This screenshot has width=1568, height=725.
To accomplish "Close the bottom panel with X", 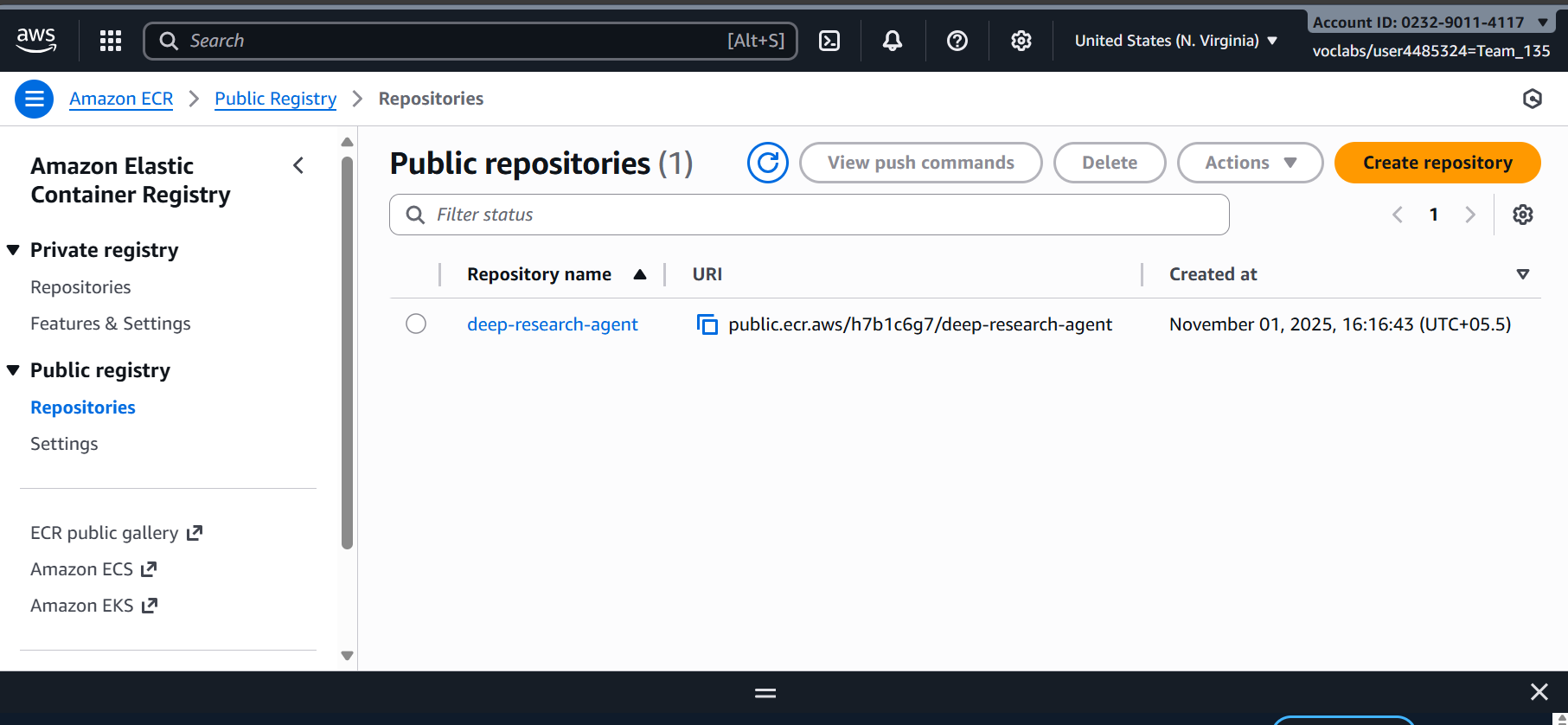I will pos(1539,691).
